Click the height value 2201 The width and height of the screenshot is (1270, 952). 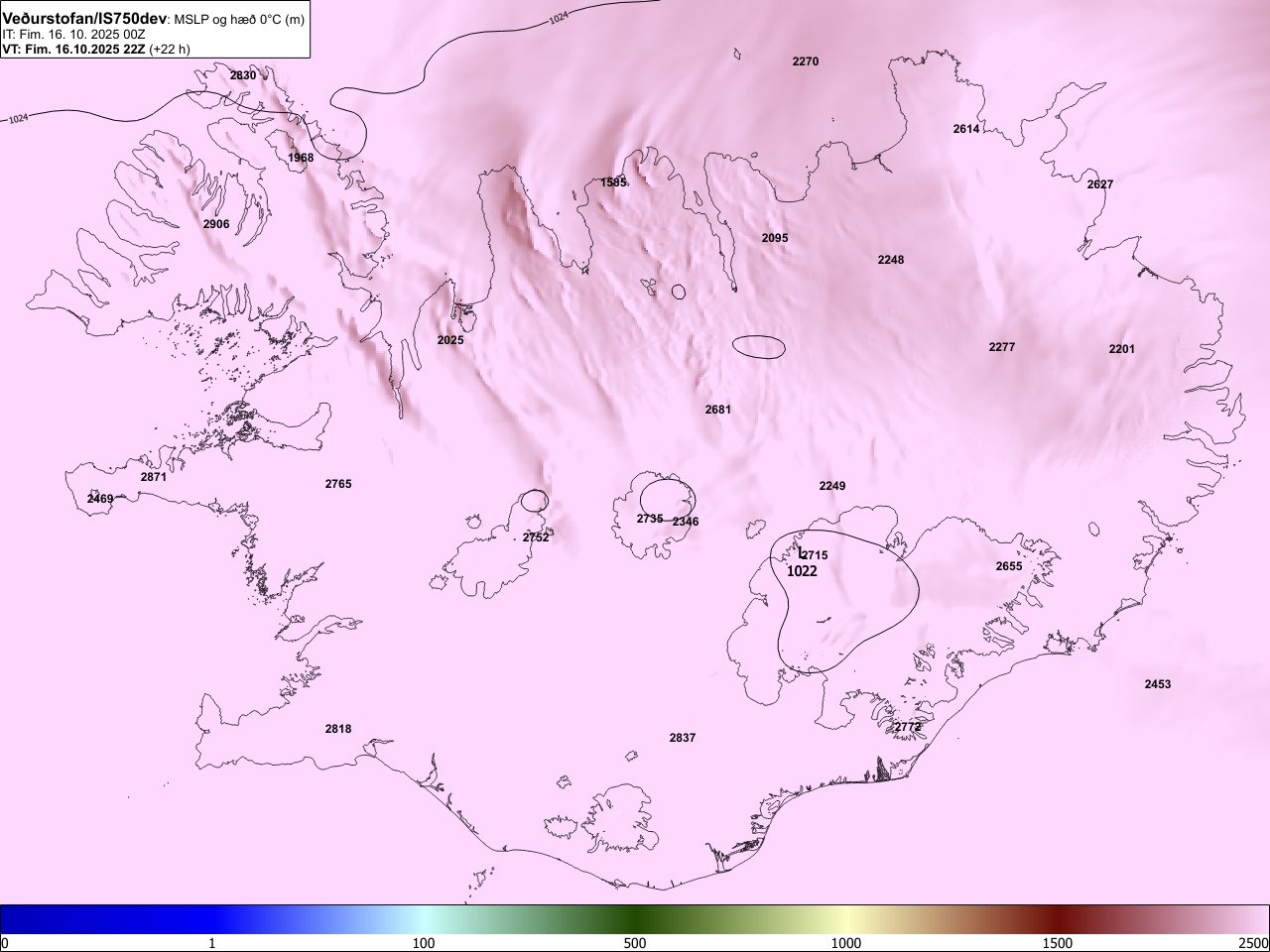[x=1122, y=349]
